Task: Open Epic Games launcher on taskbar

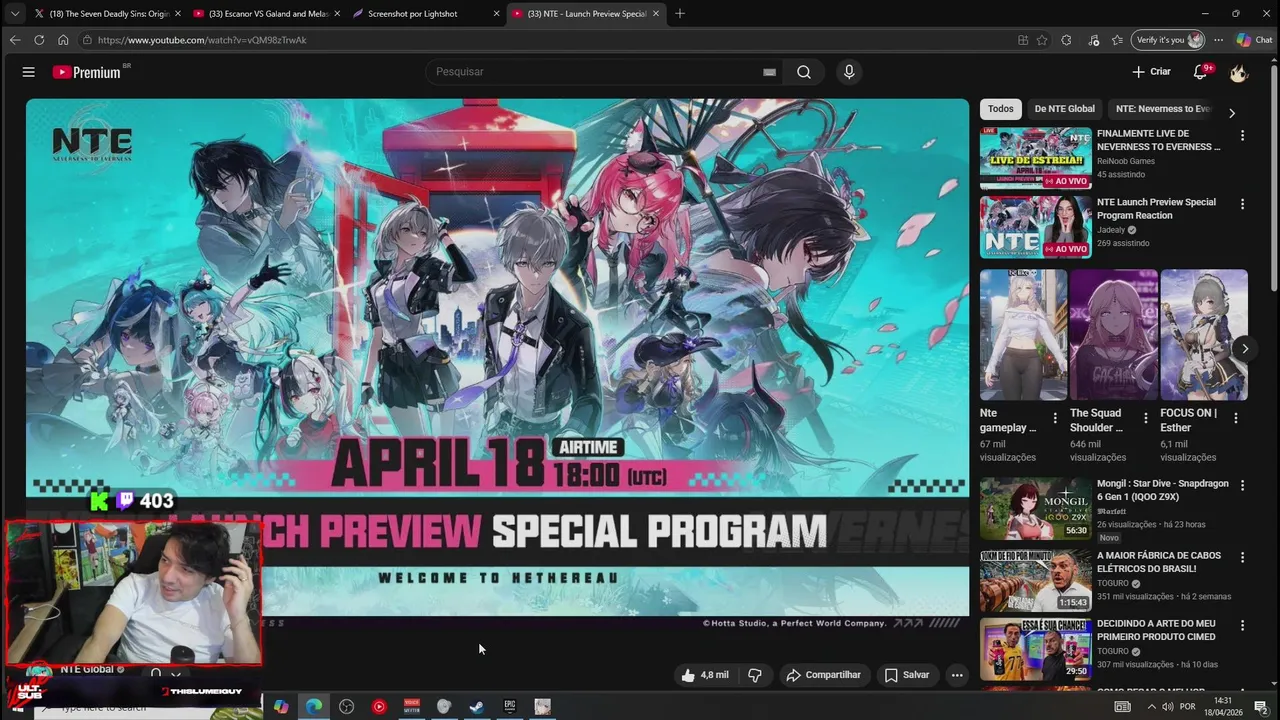Action: click(510, 706)
